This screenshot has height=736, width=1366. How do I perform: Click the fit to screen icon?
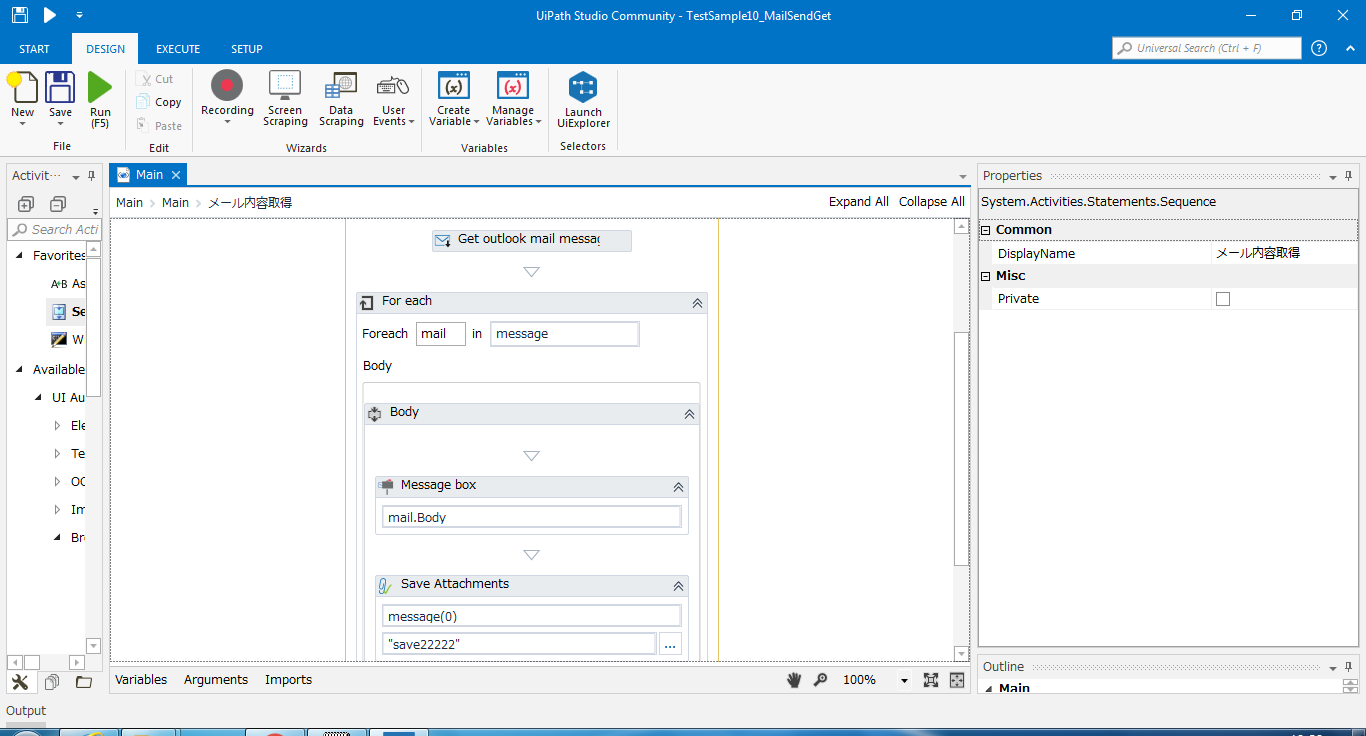931,680
